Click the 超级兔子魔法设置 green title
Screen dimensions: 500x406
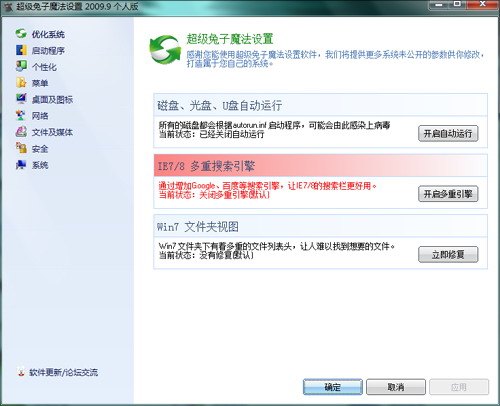point(230,39)
